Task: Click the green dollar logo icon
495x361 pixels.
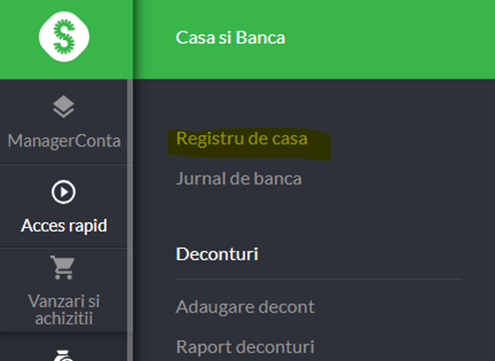Action: [64, 37]
